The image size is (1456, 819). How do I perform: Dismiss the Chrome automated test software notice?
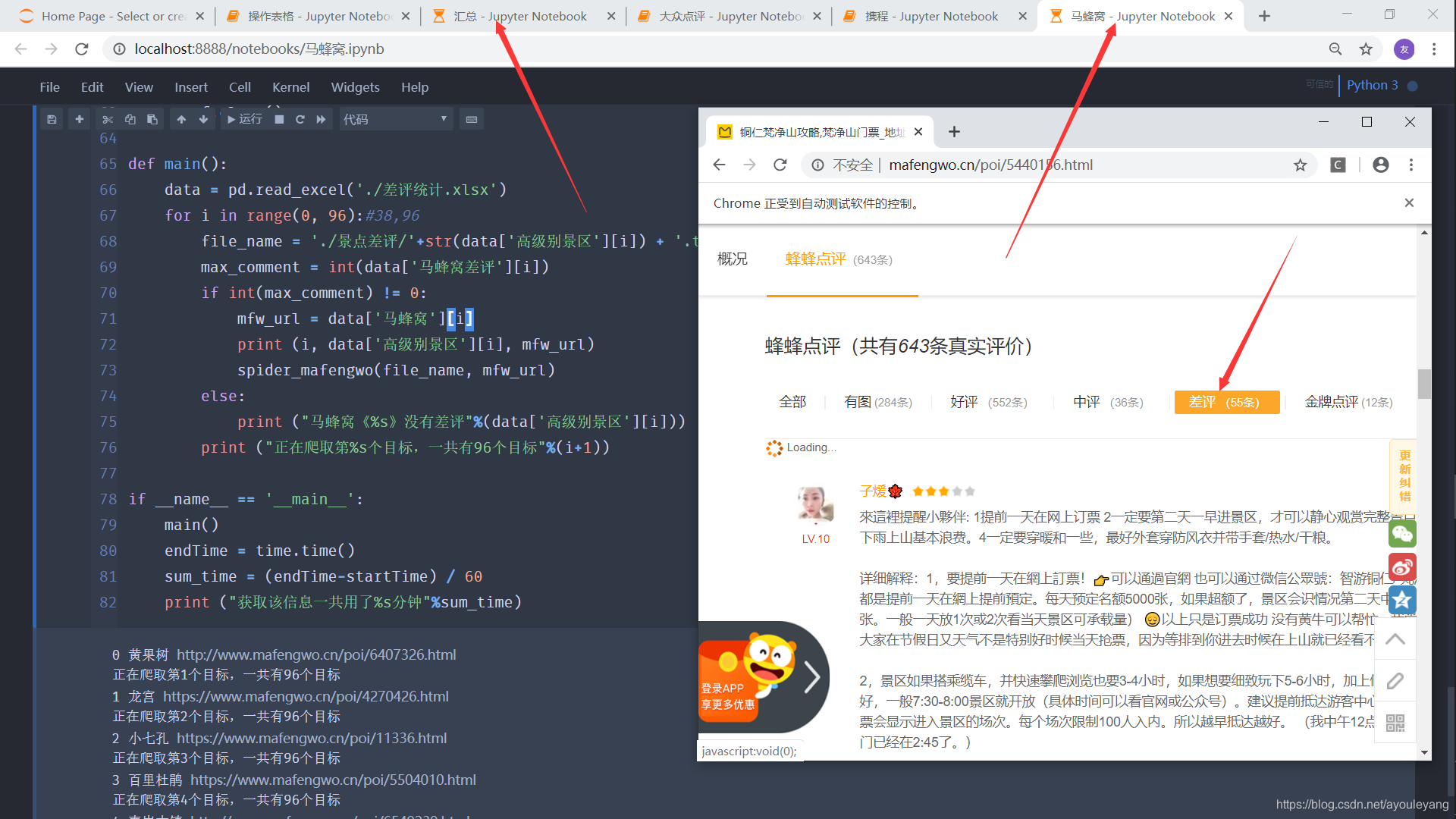(1409, 202)
